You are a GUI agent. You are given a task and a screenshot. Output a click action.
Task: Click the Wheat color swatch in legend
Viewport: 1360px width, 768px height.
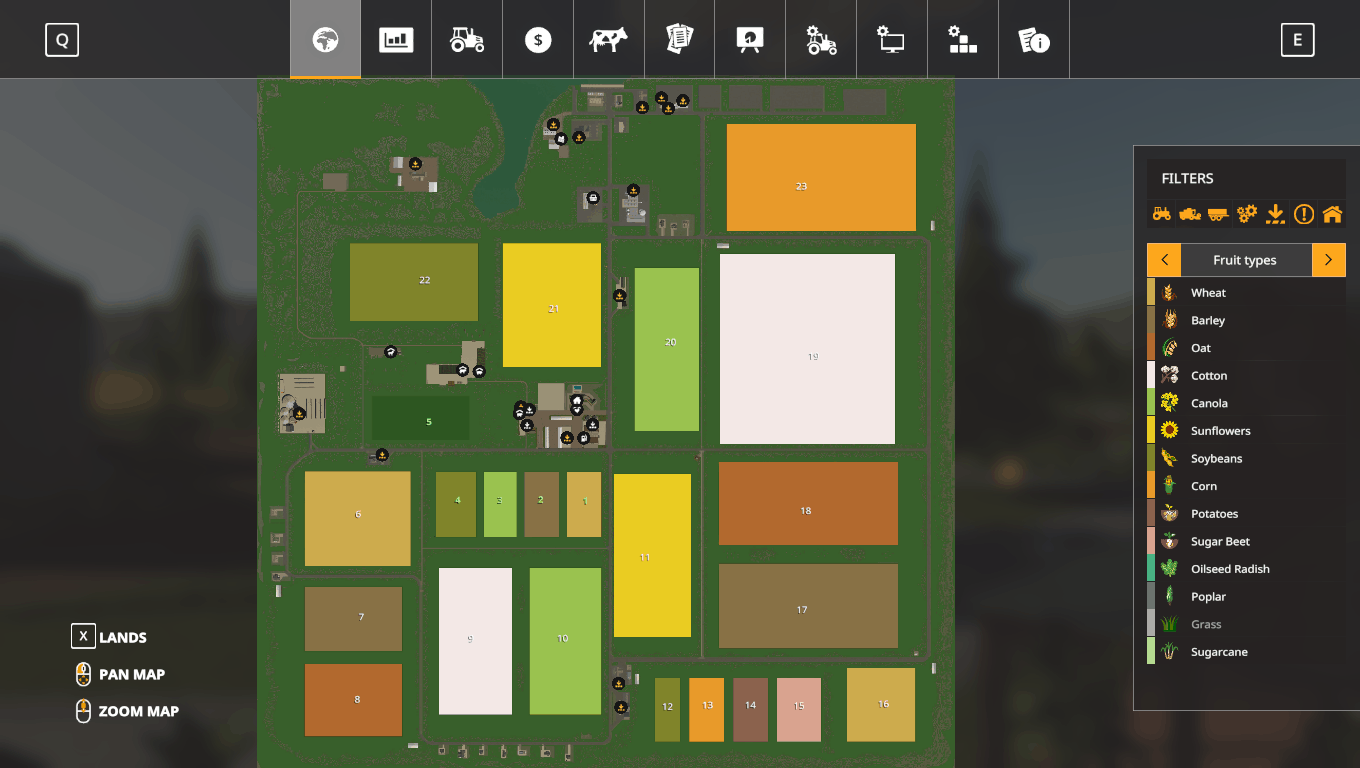(x=1151, y=293)
